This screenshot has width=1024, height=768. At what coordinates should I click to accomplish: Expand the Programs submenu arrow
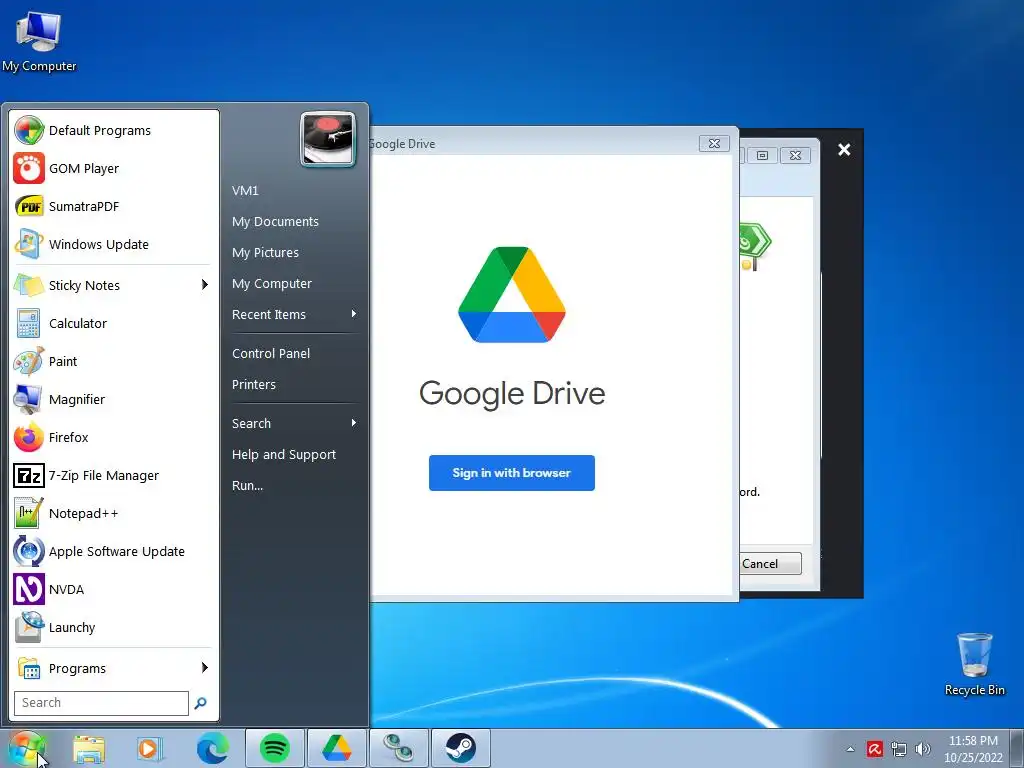click(204, 667)
